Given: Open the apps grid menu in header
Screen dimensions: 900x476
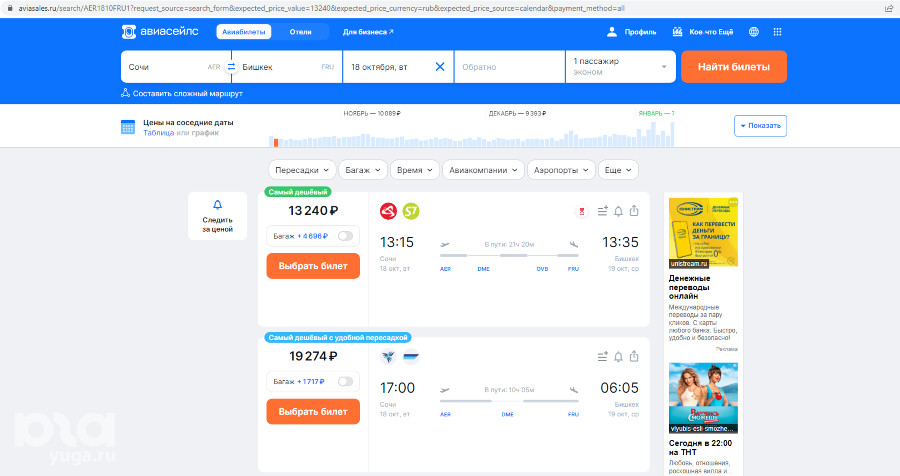Looking at the screenshot, I should (x=777, y=32).
